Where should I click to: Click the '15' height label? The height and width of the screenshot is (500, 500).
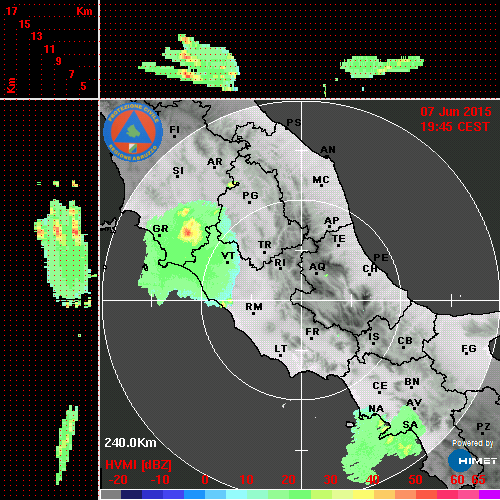[25, 24]
